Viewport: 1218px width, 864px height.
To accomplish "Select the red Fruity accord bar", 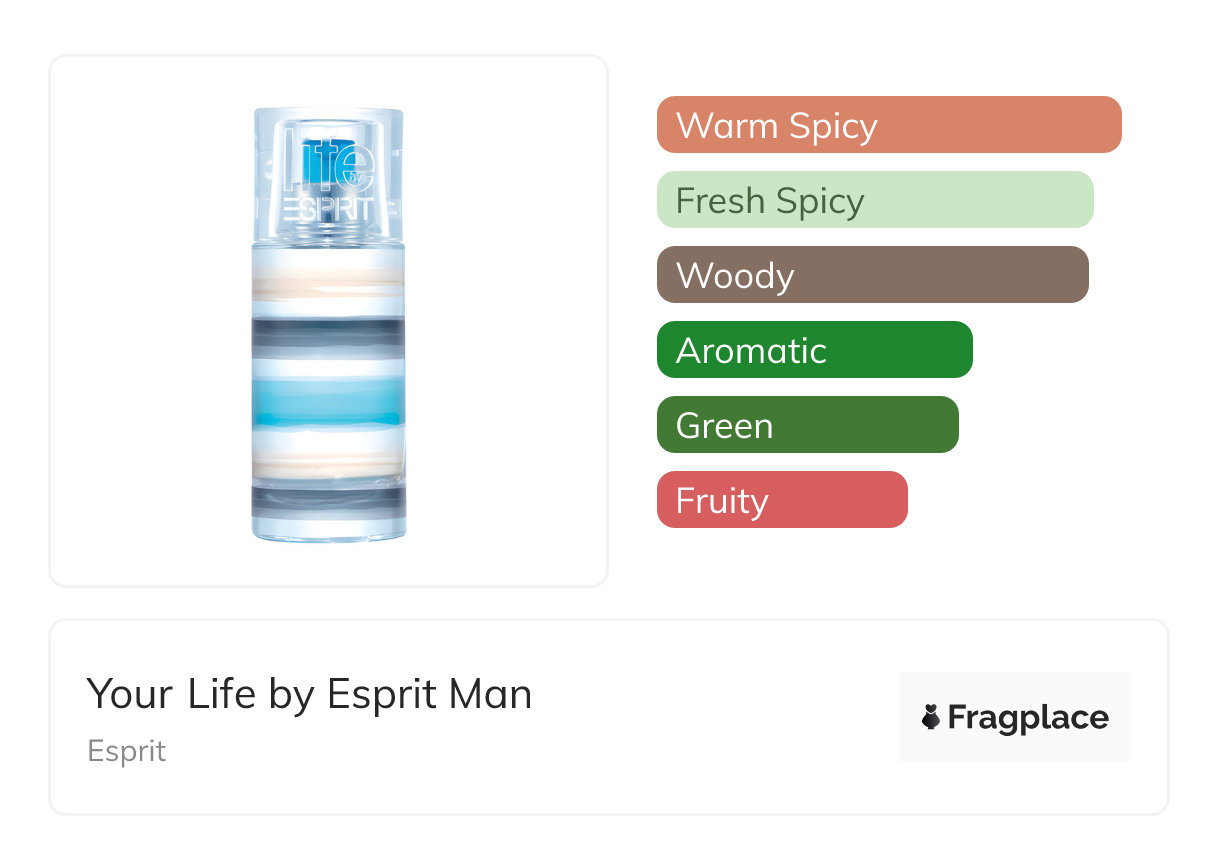I will coord(781,500).
